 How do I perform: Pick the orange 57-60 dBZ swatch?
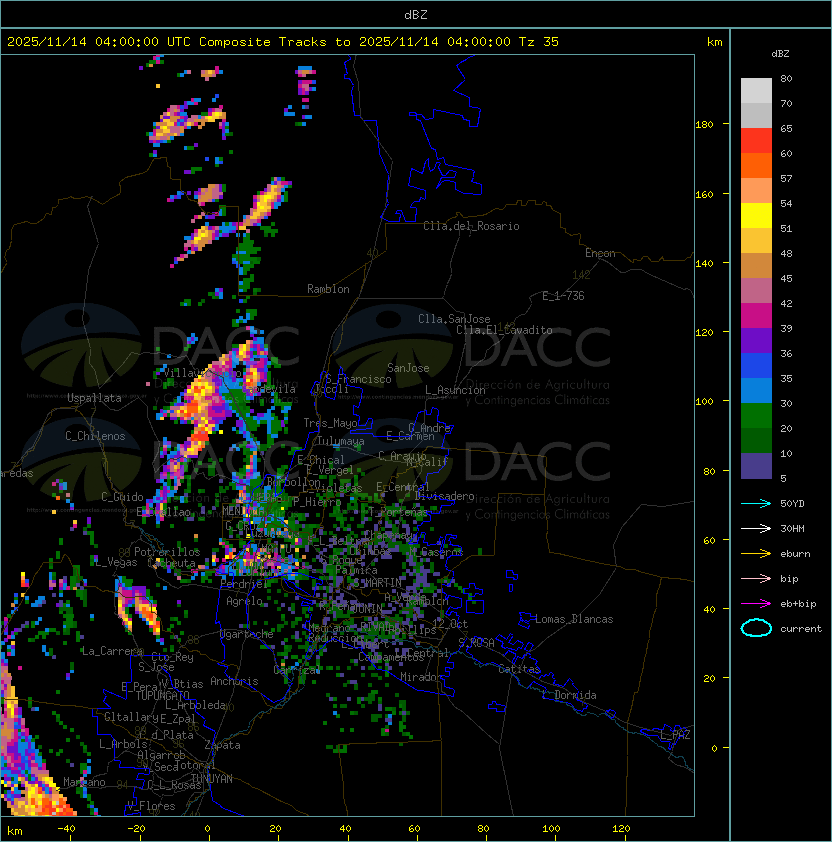coord(756,165)
